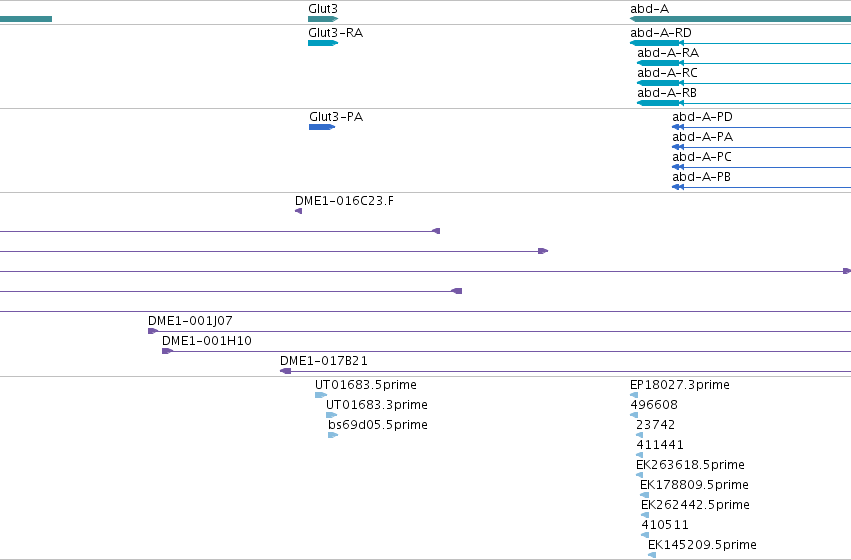
Task: Click the abd-A-PA label
Action: click(702, 137)
